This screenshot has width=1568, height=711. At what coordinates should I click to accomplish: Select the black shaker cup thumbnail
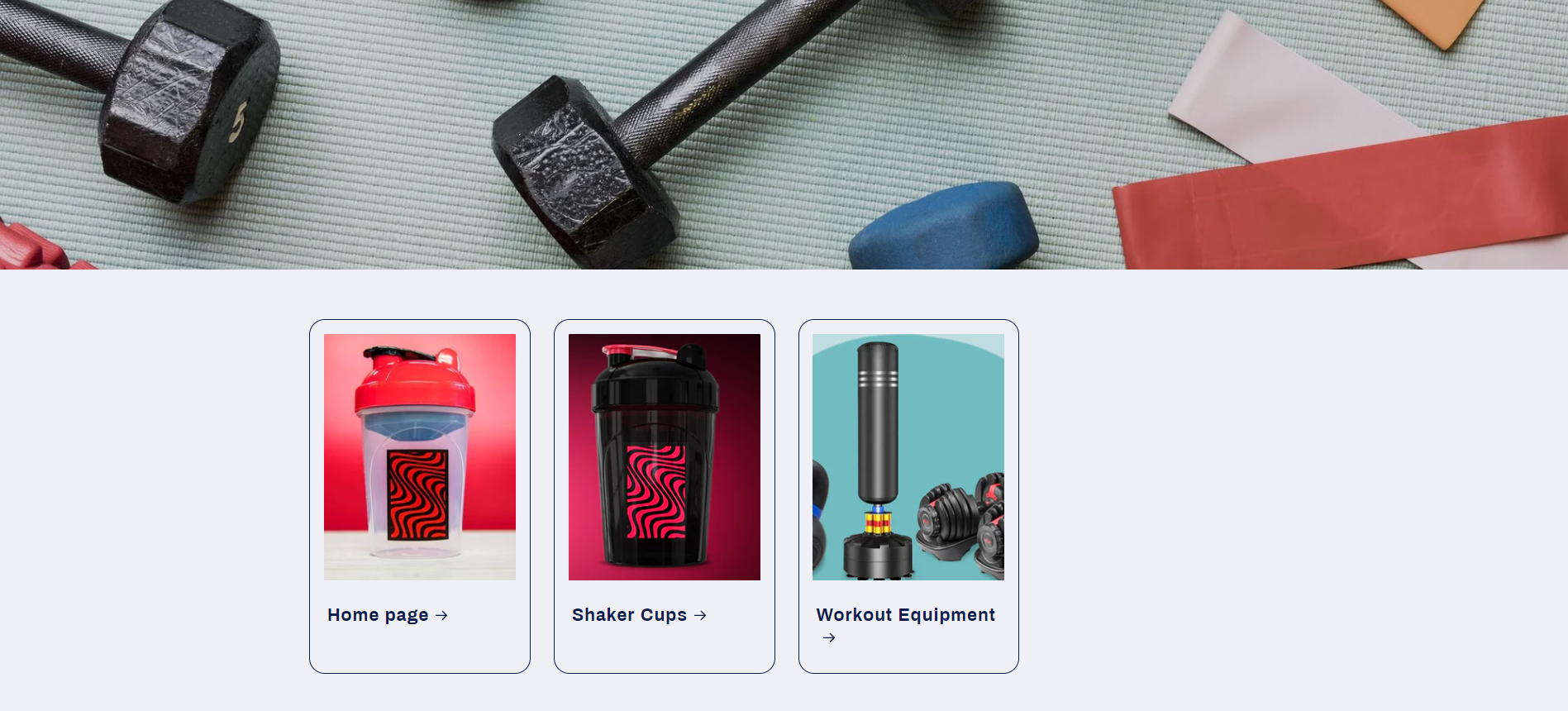(x=665, y=457)
